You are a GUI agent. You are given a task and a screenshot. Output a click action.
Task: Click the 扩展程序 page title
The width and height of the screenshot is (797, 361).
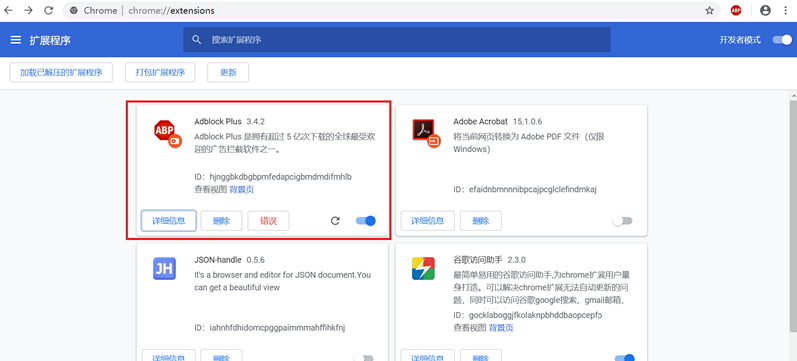pos(50,40)
